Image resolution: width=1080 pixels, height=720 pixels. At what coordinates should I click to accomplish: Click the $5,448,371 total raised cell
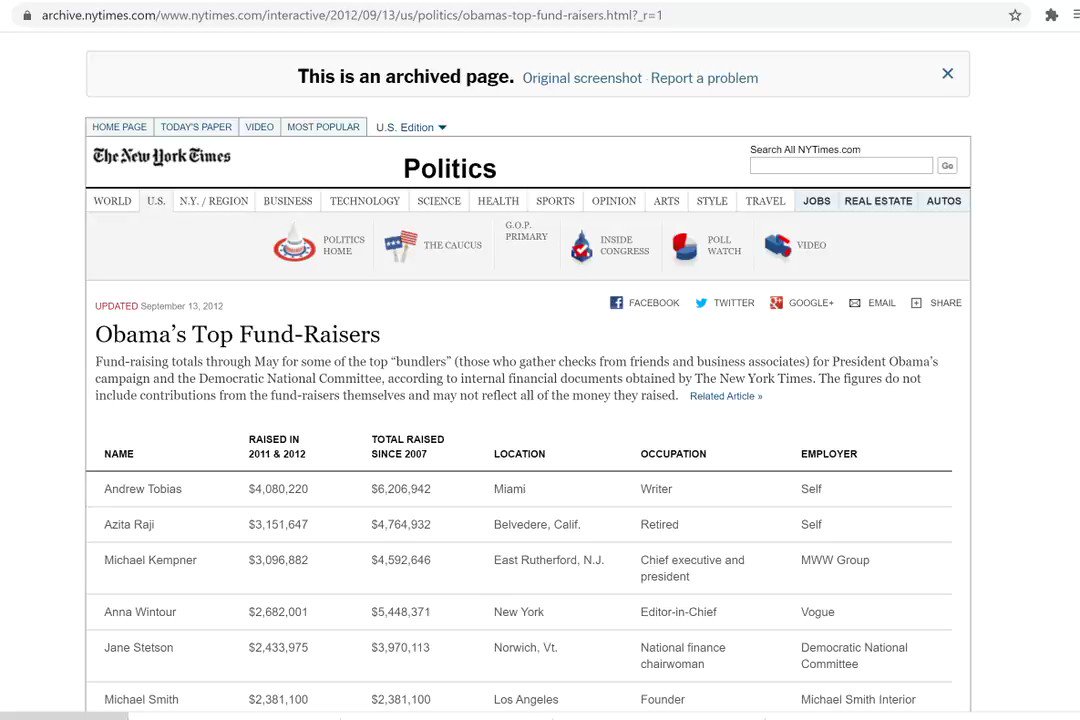point(401,612)
